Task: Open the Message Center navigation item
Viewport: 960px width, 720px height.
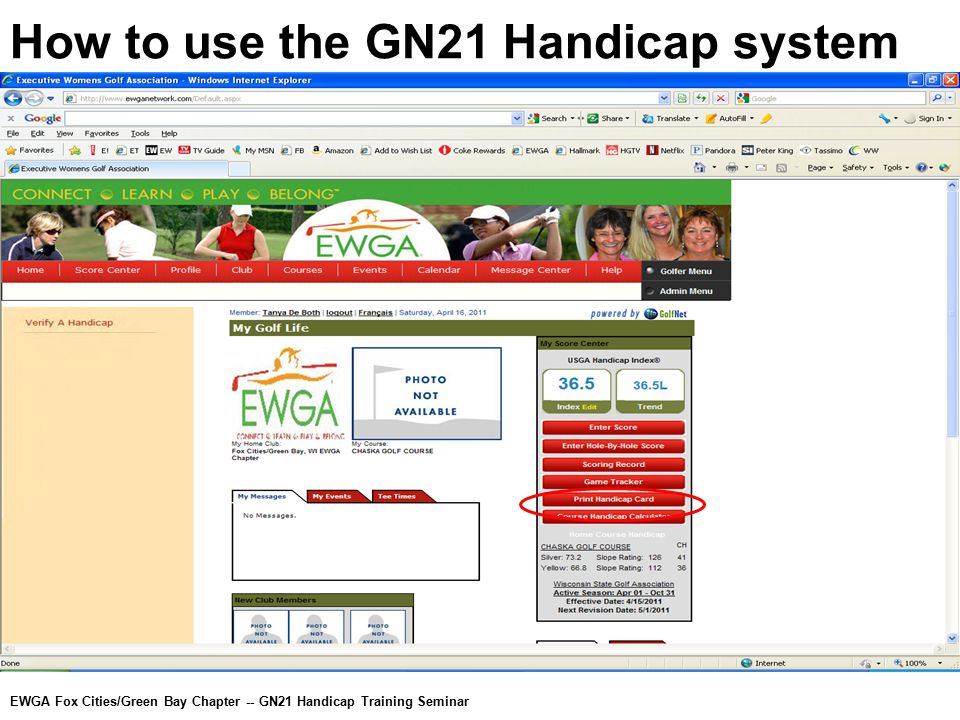Action: pyautogui.click(x=530, y=270)
